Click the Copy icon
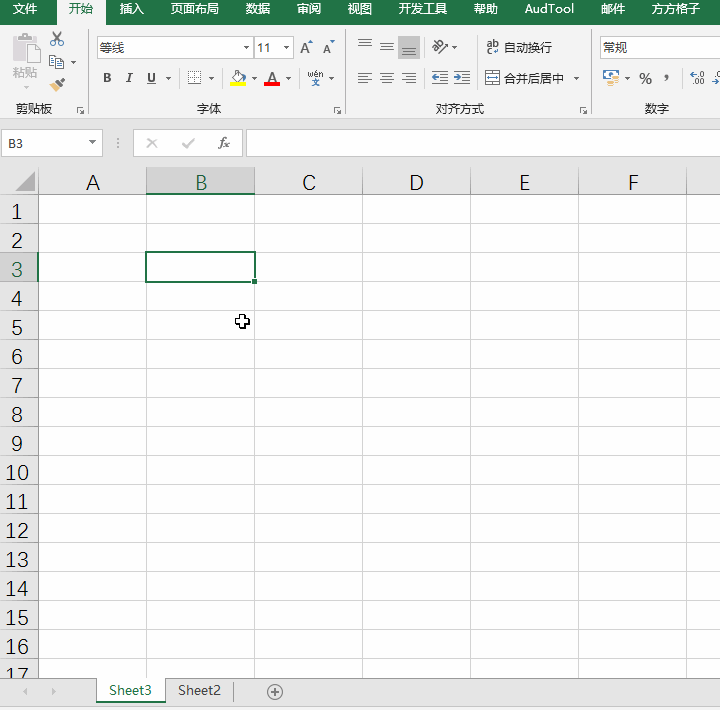 (x=56, y=62)
